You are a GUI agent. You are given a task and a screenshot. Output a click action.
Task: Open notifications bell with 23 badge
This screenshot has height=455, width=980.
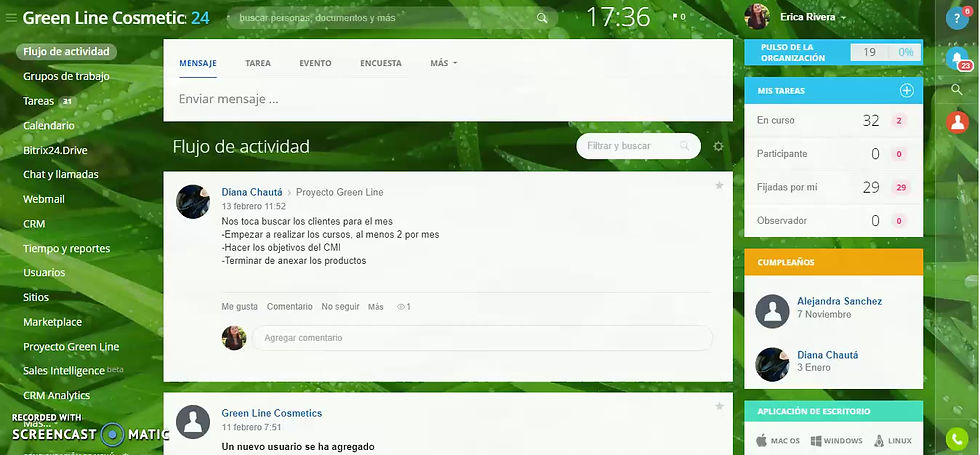pos(958,58)
